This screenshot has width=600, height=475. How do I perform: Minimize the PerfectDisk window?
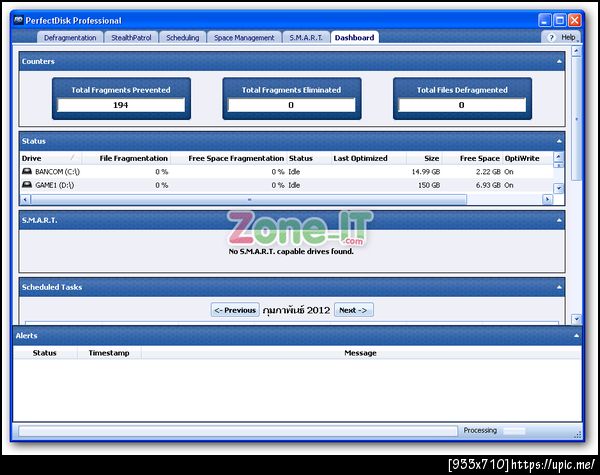point(545,20)
